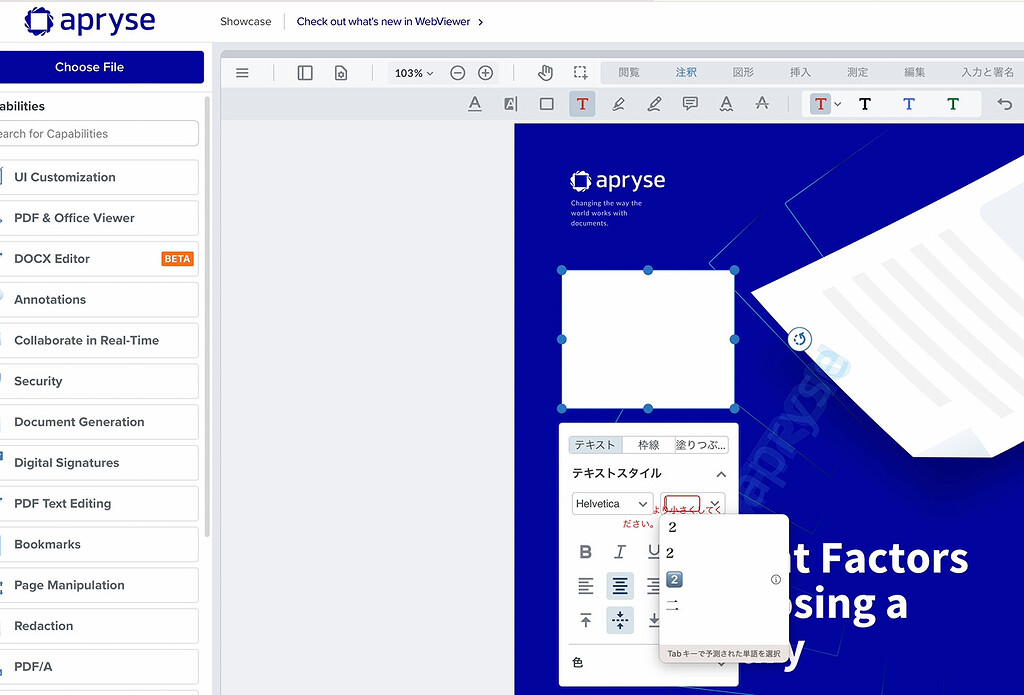Viewport: 1024px width, 695px height.
Task: Select the strikethrough text tool
Action: tap(762, 104)
